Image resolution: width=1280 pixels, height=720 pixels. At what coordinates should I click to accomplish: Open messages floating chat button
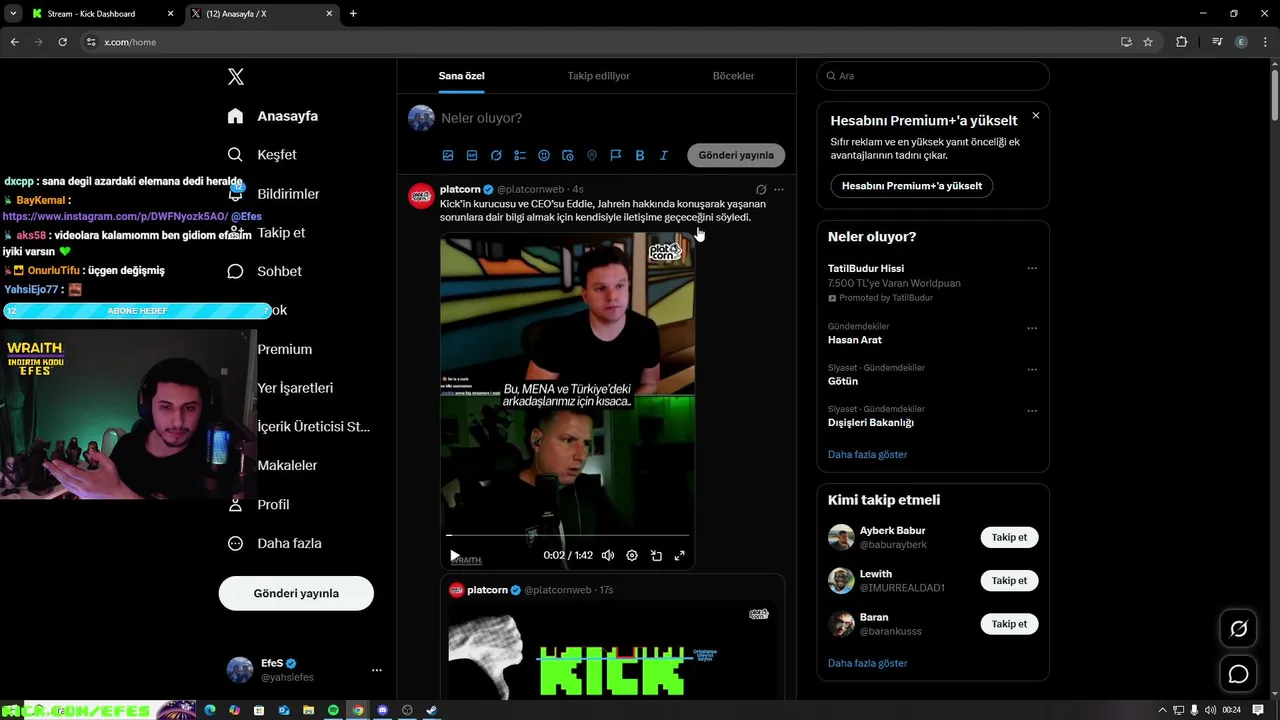click(1238, 675)
